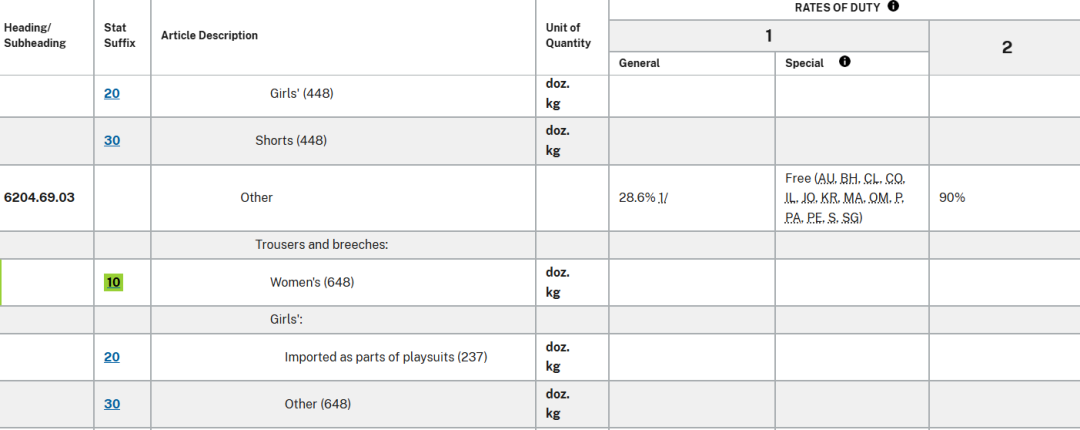
Task: Click the KR country code abbreviation
Action: tap(830, 198)
